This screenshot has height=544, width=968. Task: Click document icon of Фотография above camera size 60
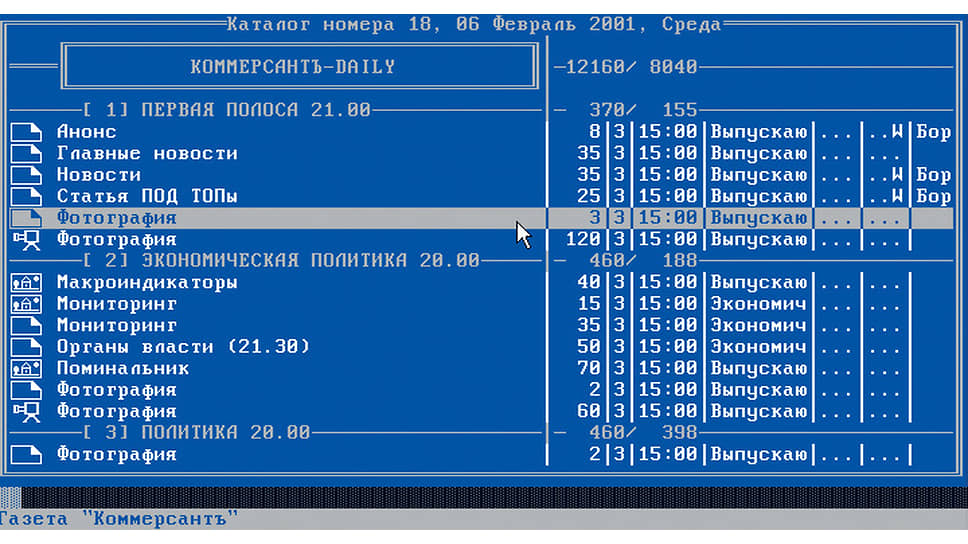click(27, 390)
